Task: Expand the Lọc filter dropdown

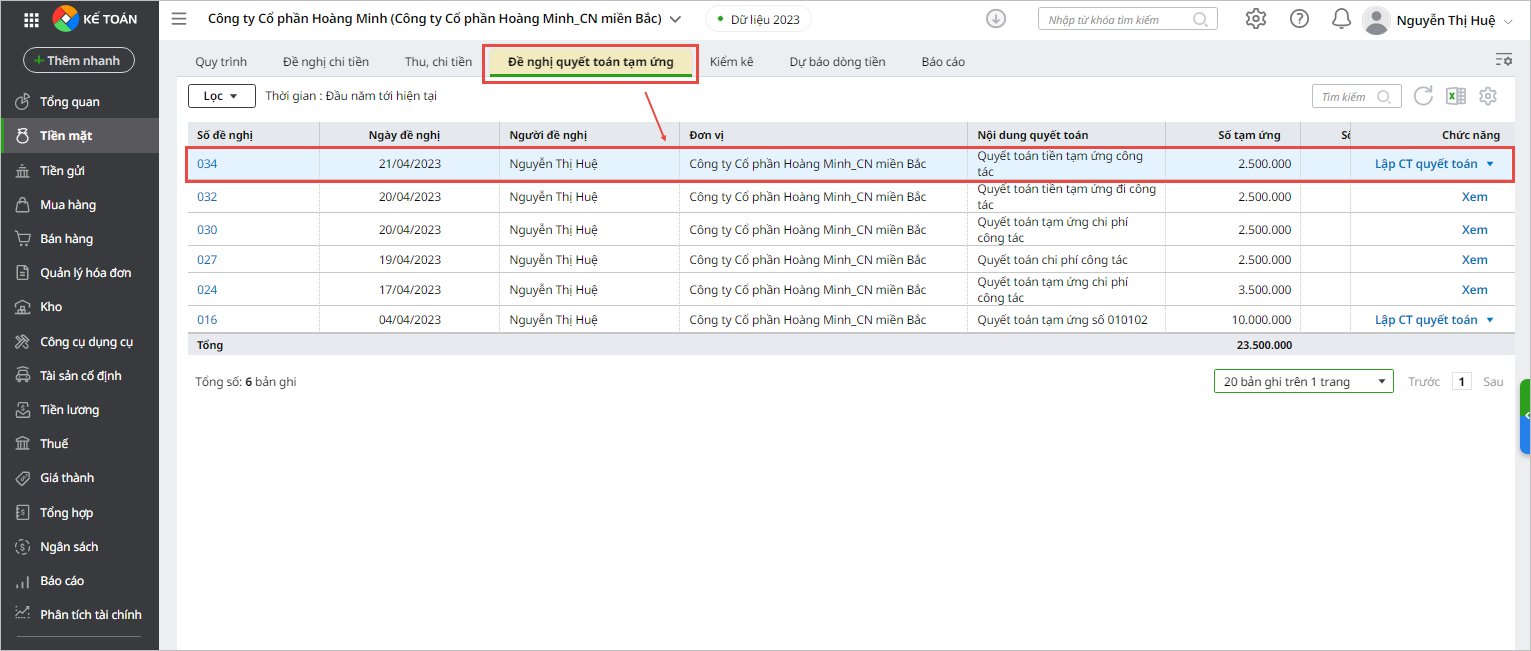Action: [x=221, y=96]
